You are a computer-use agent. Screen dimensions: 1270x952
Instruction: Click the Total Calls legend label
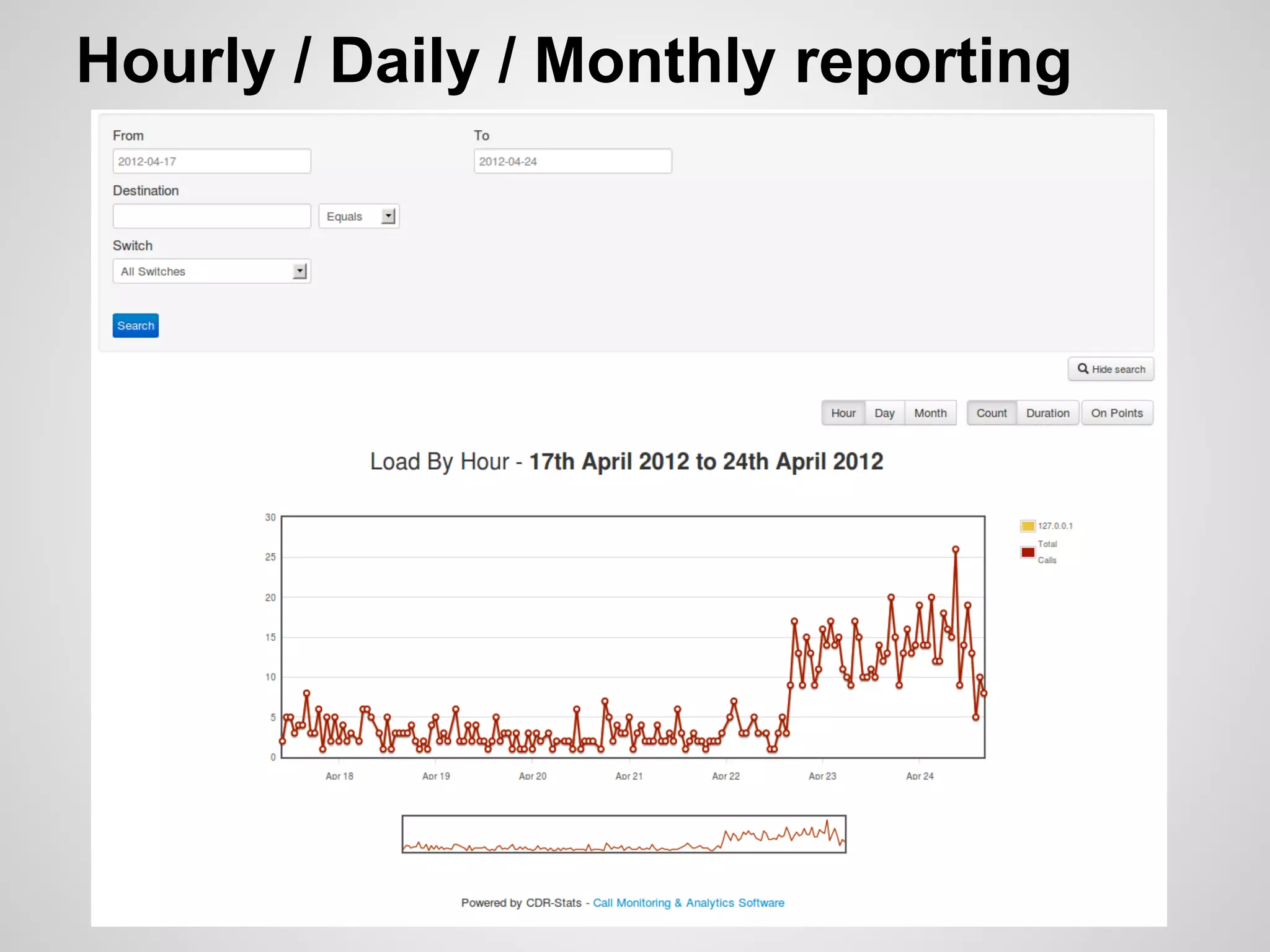tap(1047, 552)
